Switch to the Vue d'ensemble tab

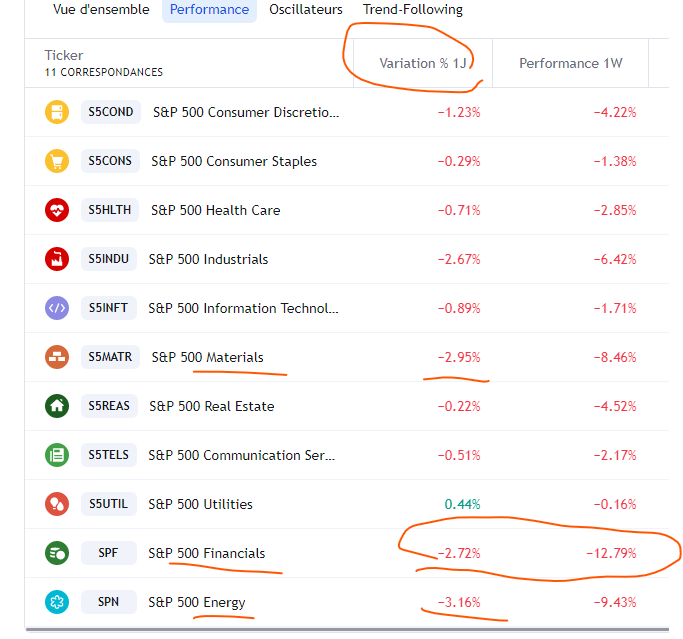point(101,10)
